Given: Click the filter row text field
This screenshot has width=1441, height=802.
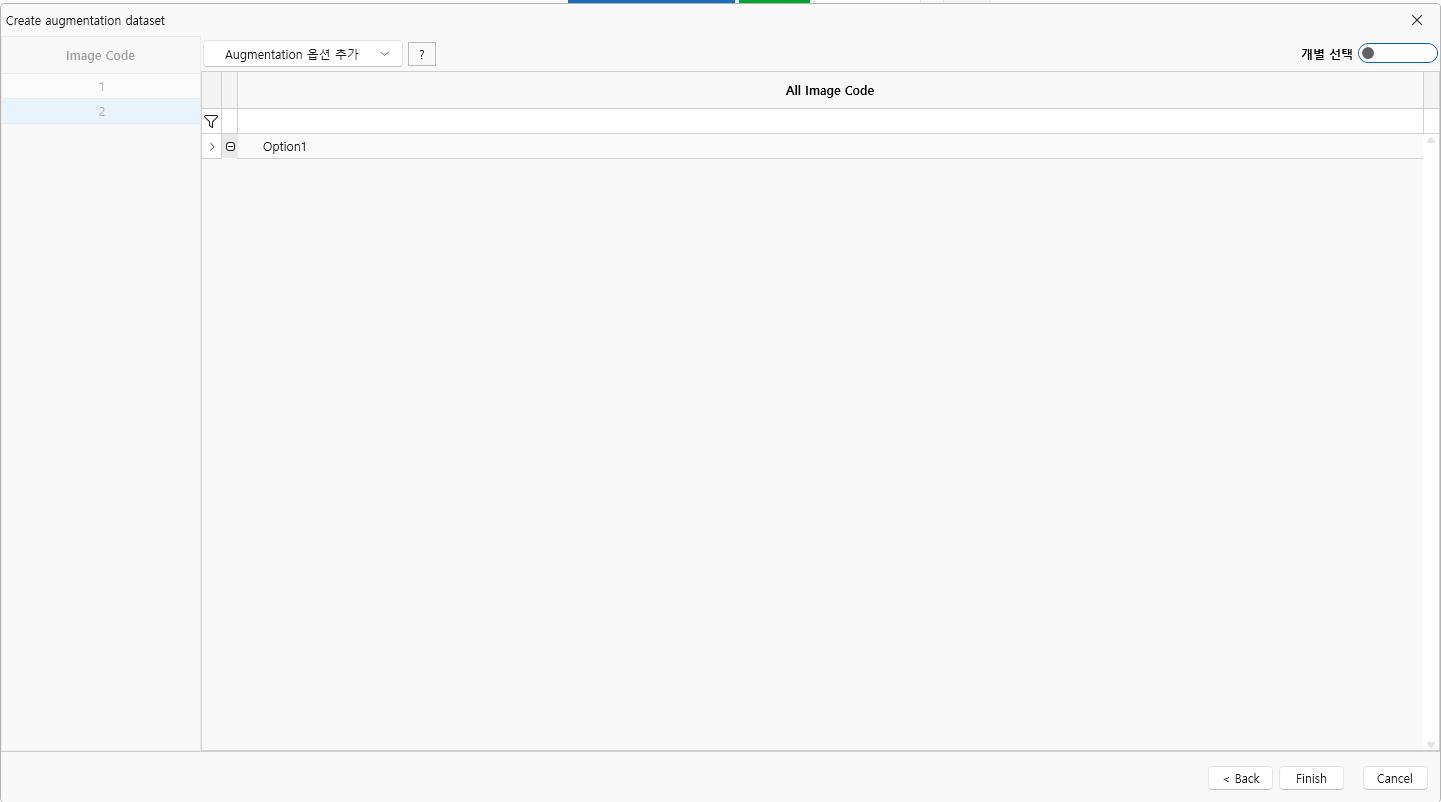Looking at the screenshot, I should (x=829, y=121).
